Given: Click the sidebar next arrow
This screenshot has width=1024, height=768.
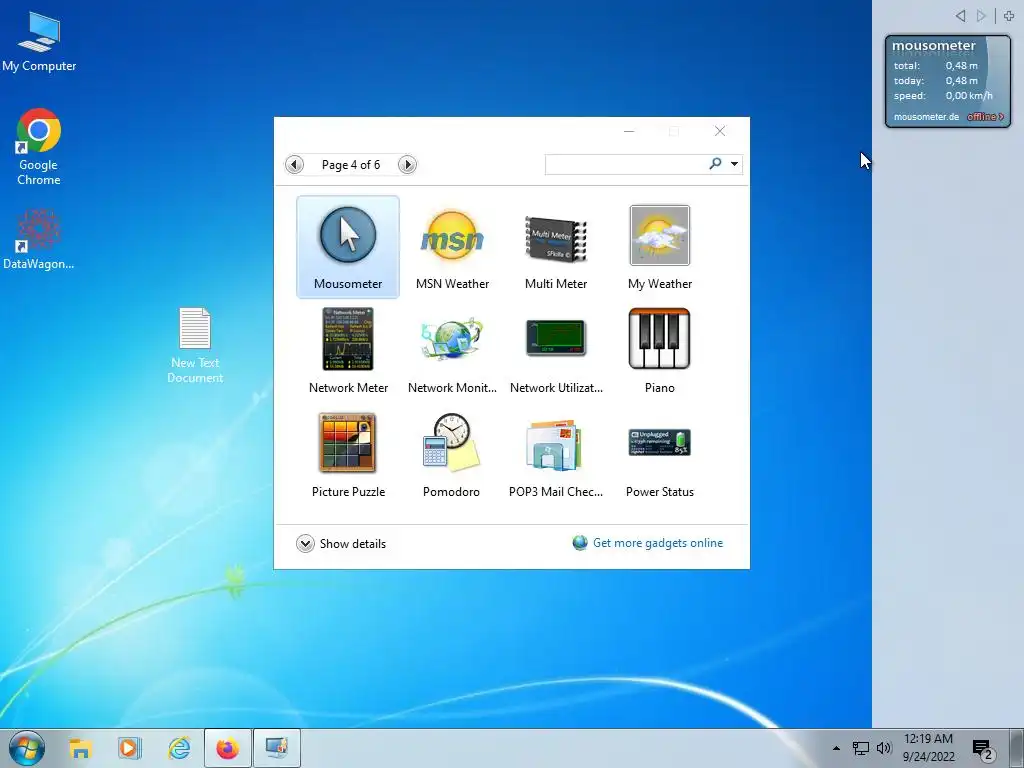Looking at the screenshot, I should (x=981, y=16).
